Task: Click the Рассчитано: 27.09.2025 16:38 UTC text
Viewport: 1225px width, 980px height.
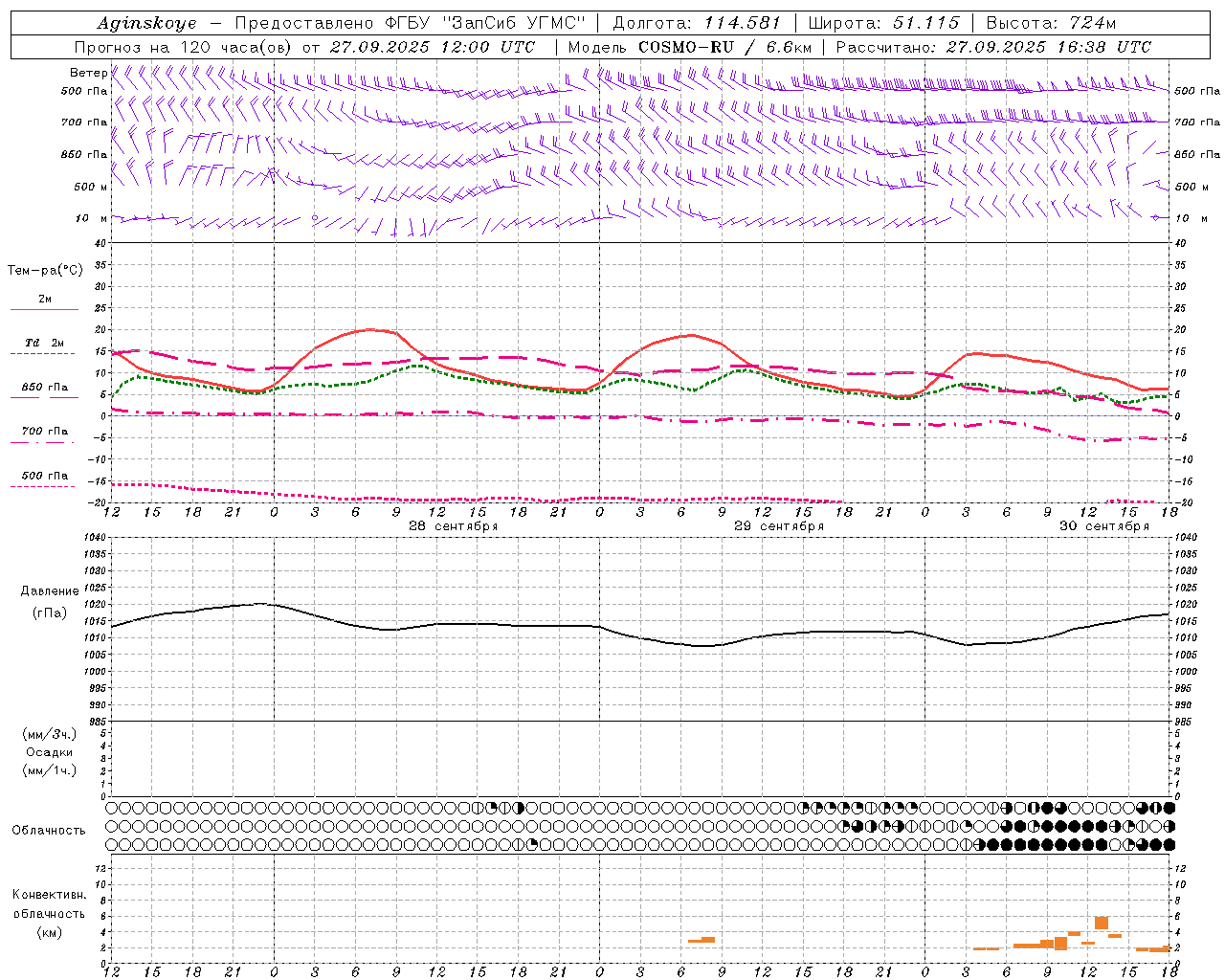Action: 993,47
